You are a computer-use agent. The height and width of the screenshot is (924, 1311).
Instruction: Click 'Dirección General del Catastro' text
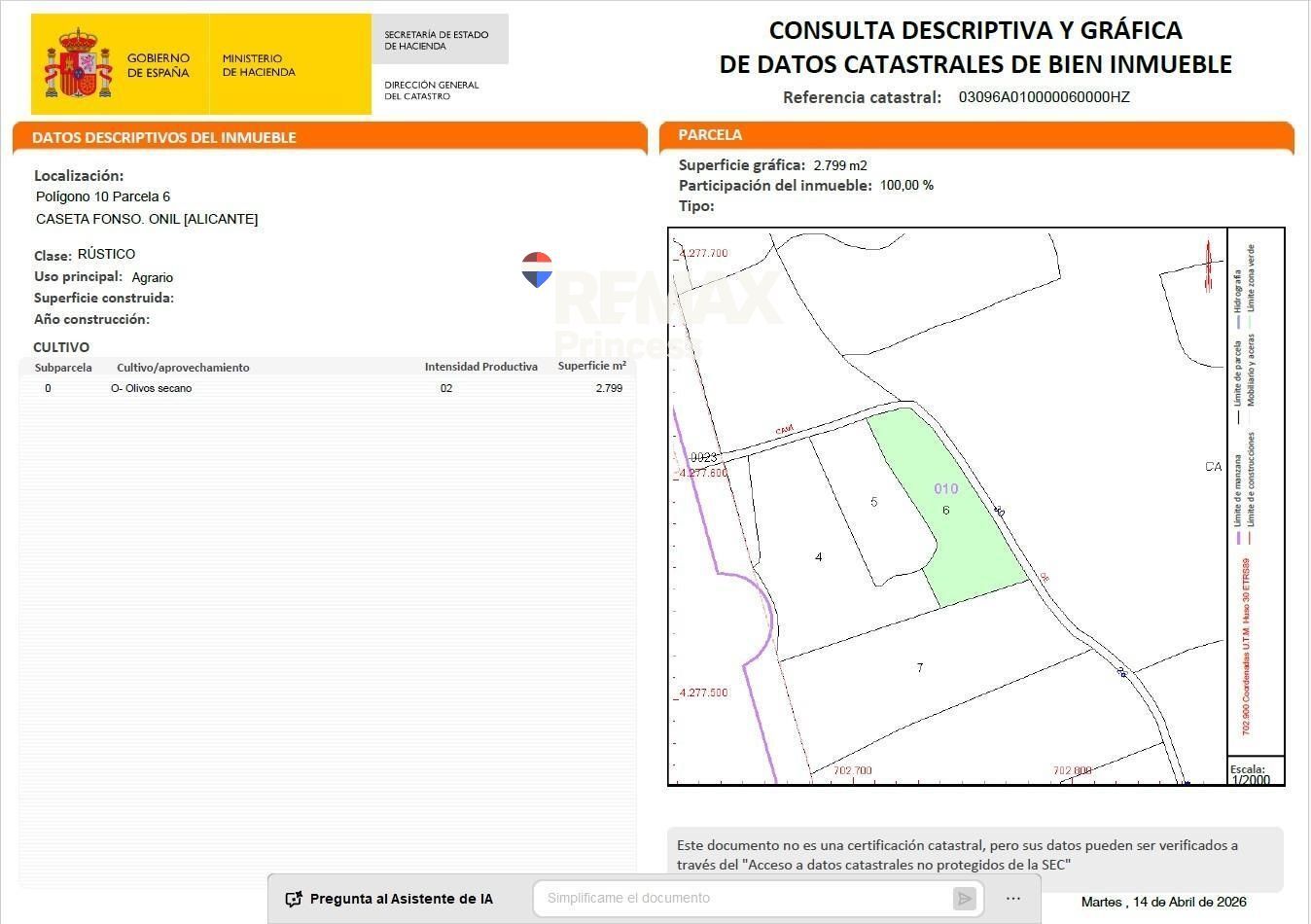coord(432,90)
